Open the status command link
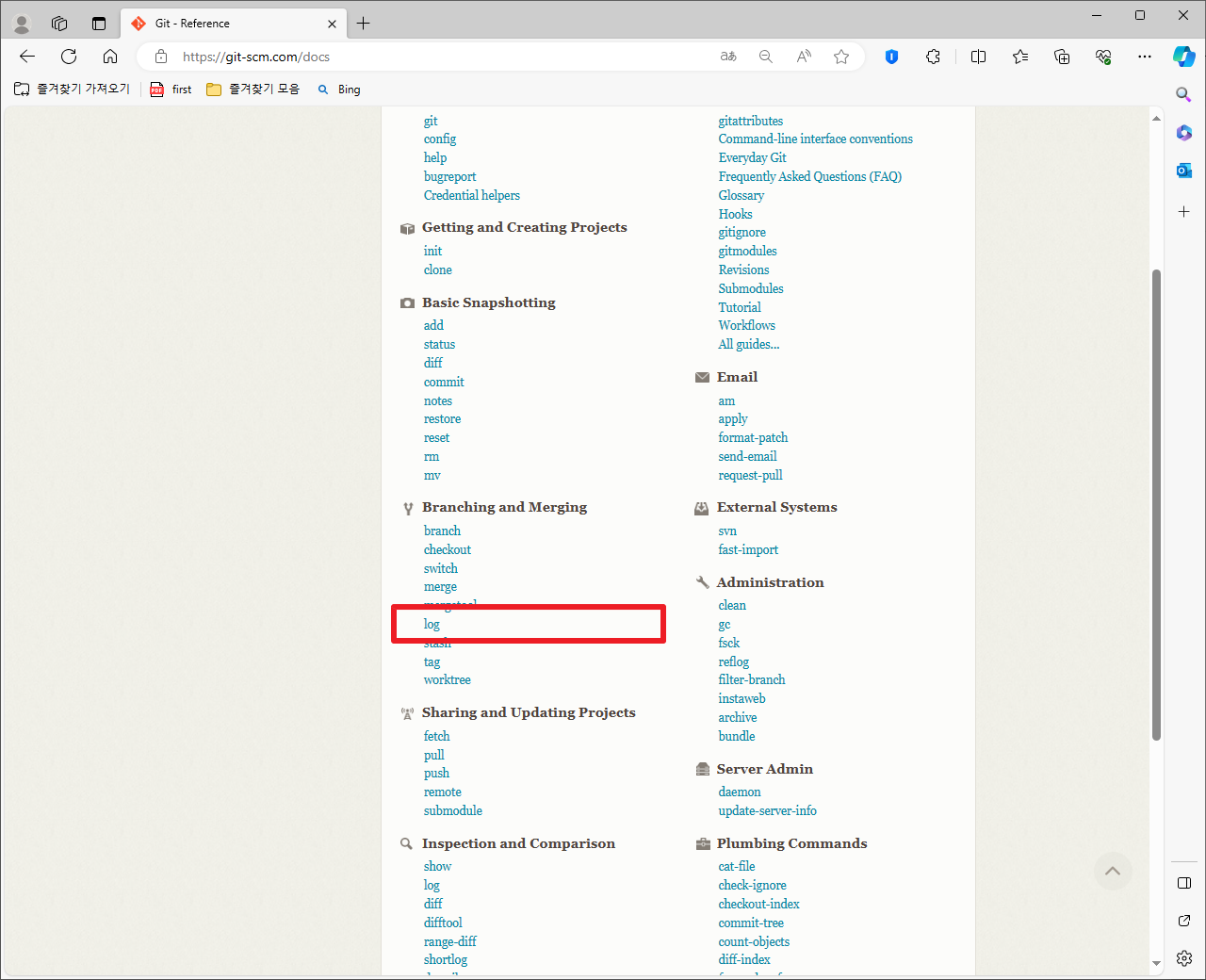This screenshot has height=980, width=1206. (439, 344)
